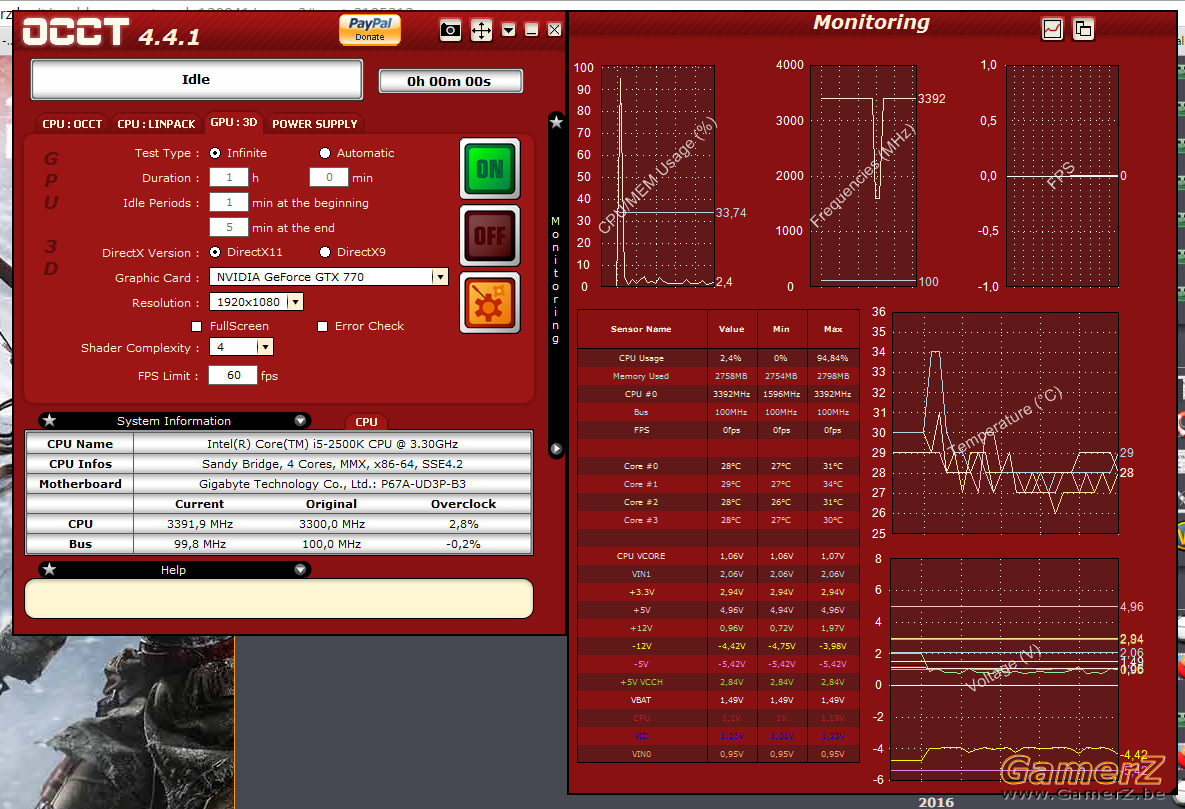Open the Shader Complexity dropdown
The height and width of the screenshot is (809, 1185).
[x=265, y=347]
